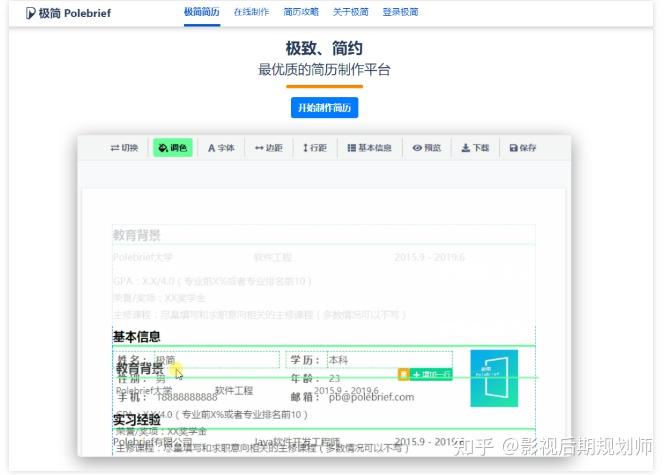Click the 边距 margin tool
Viewport: 670px width, 475px height.
point(269,148)
